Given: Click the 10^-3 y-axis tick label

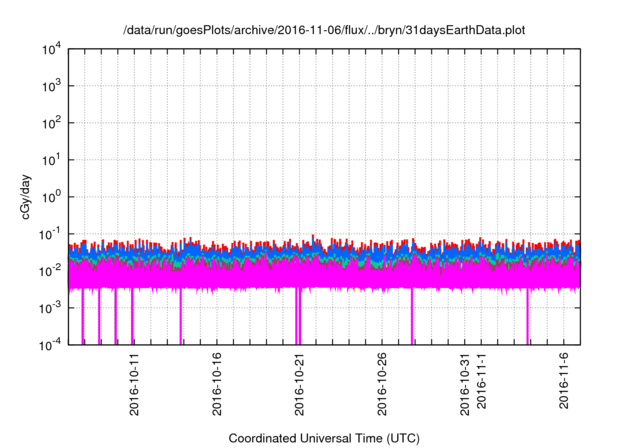Looking at the screenshot, I should pos(51,308).
